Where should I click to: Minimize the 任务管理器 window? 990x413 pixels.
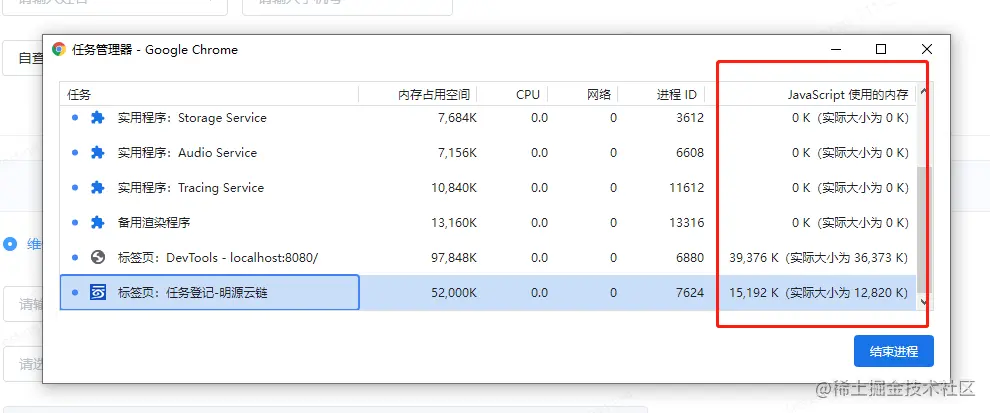(836, 49)
